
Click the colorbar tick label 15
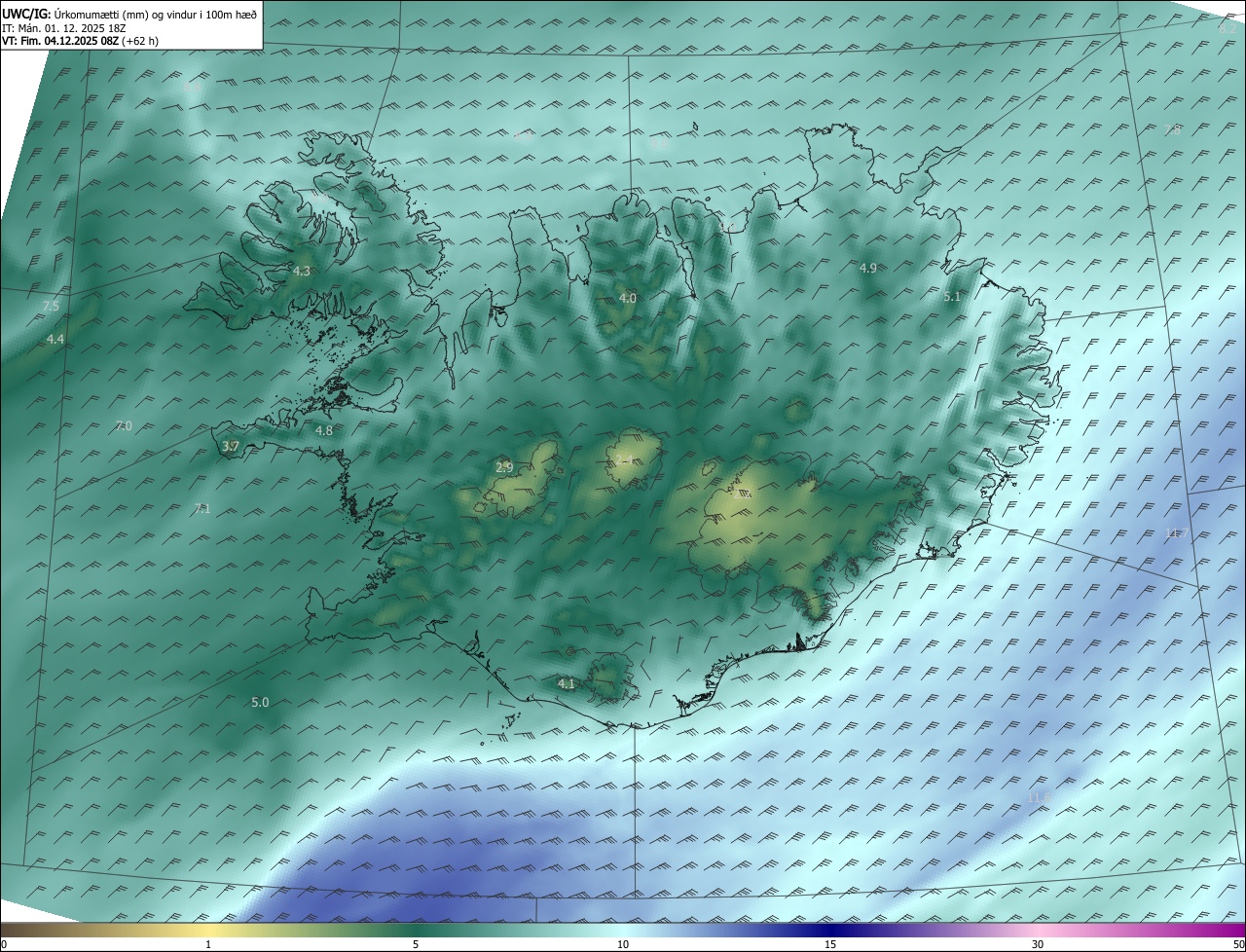pos(830,944)
